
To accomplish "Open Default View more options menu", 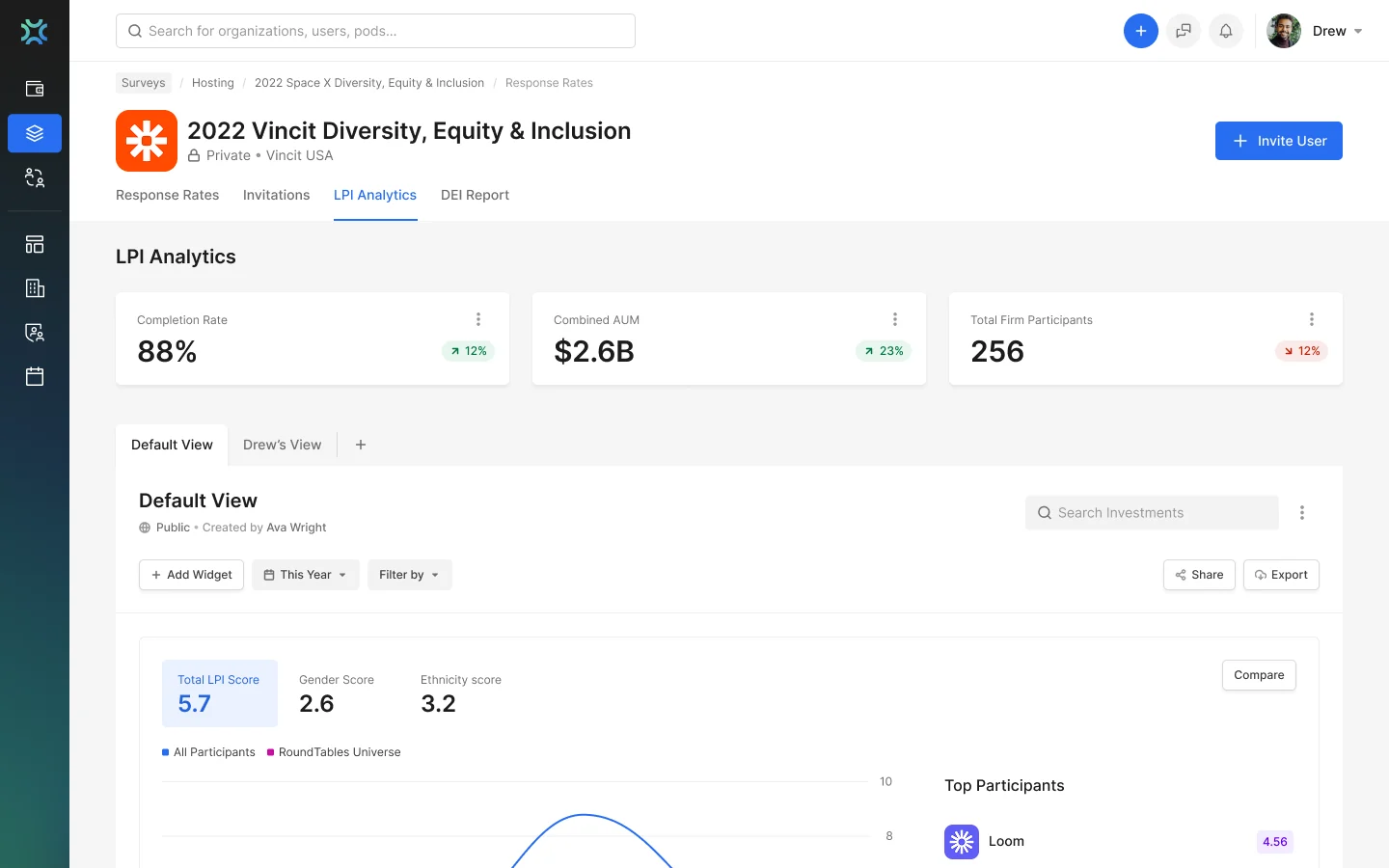I will [1302, 513].
